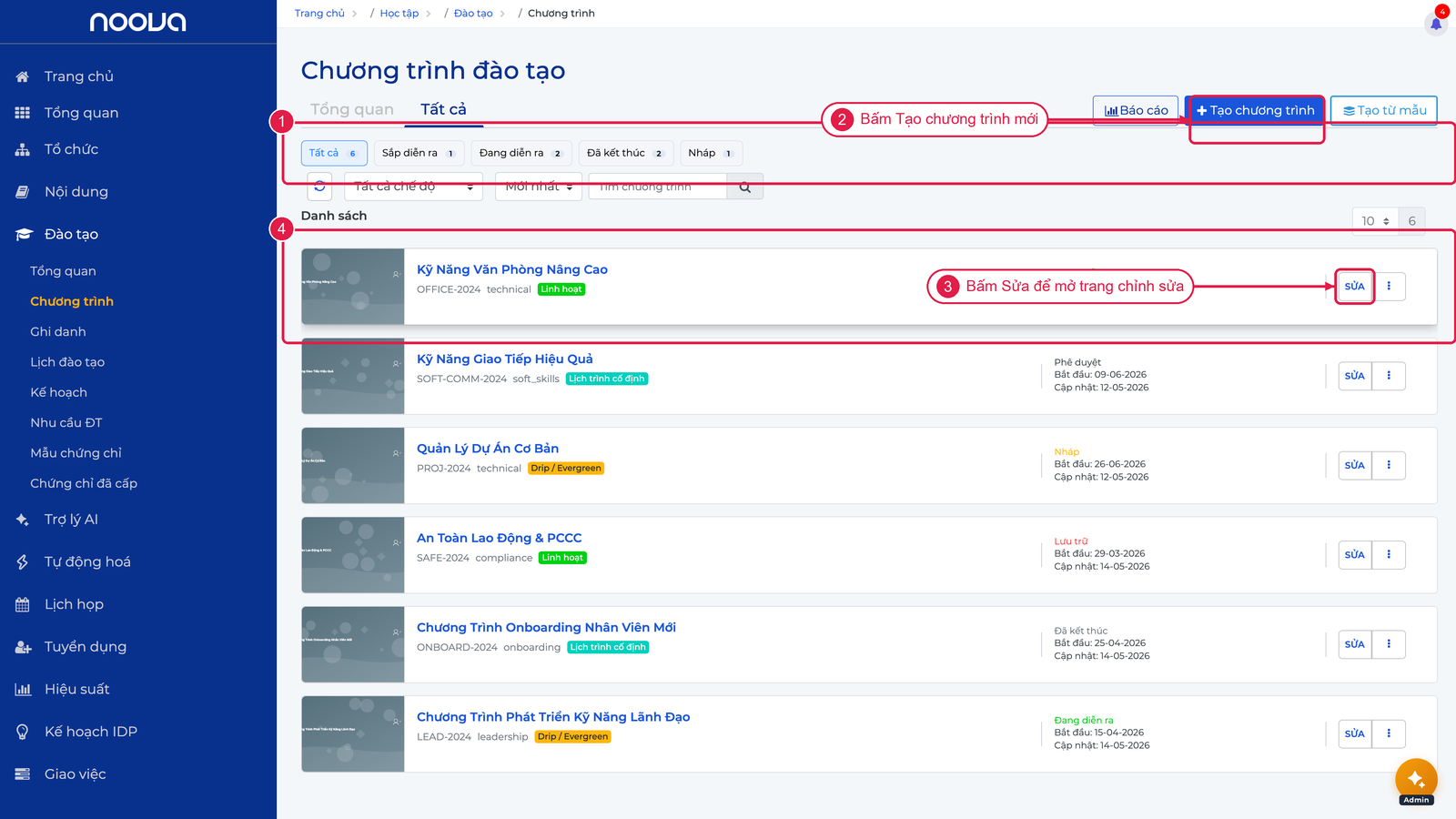Open the three-dot menu for Kỹ Năng Giao Tiếp Hiệu Quả
This screenshot has width=1456, height=819.
(x=1389, y=376)
